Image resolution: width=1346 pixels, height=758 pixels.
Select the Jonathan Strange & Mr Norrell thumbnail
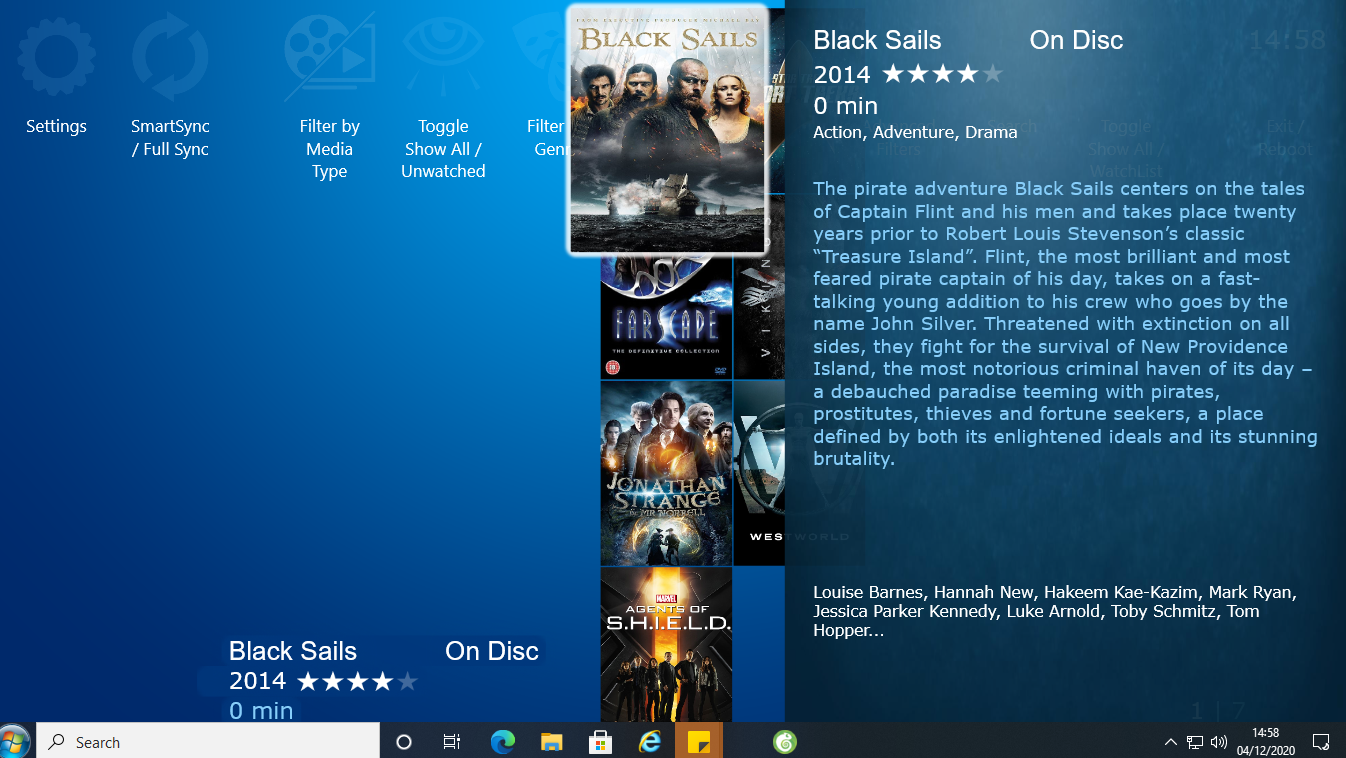(x=666, y=473)
